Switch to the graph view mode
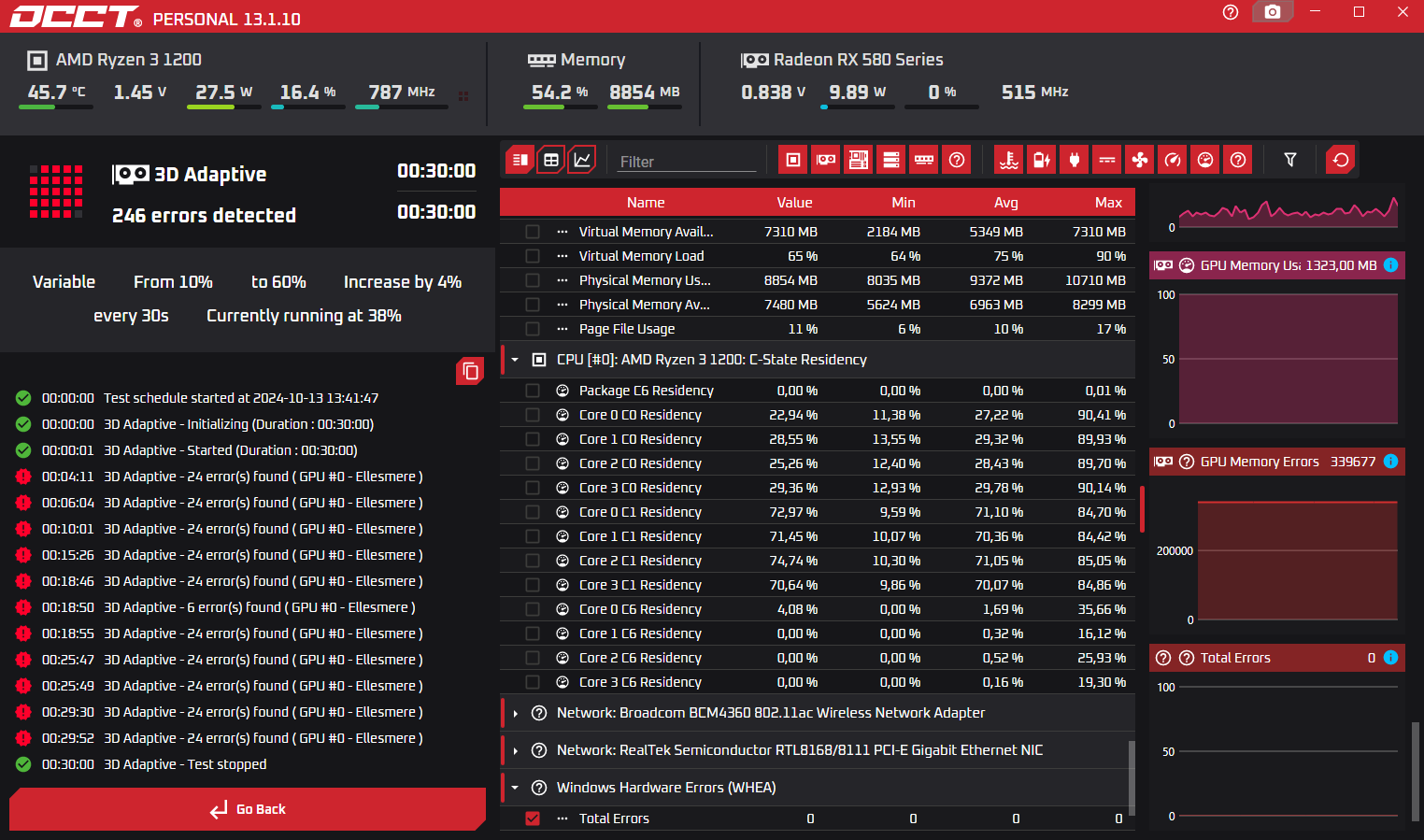Image resolution: width=1424 pixels, height=840 pixels. pos(581,160)
